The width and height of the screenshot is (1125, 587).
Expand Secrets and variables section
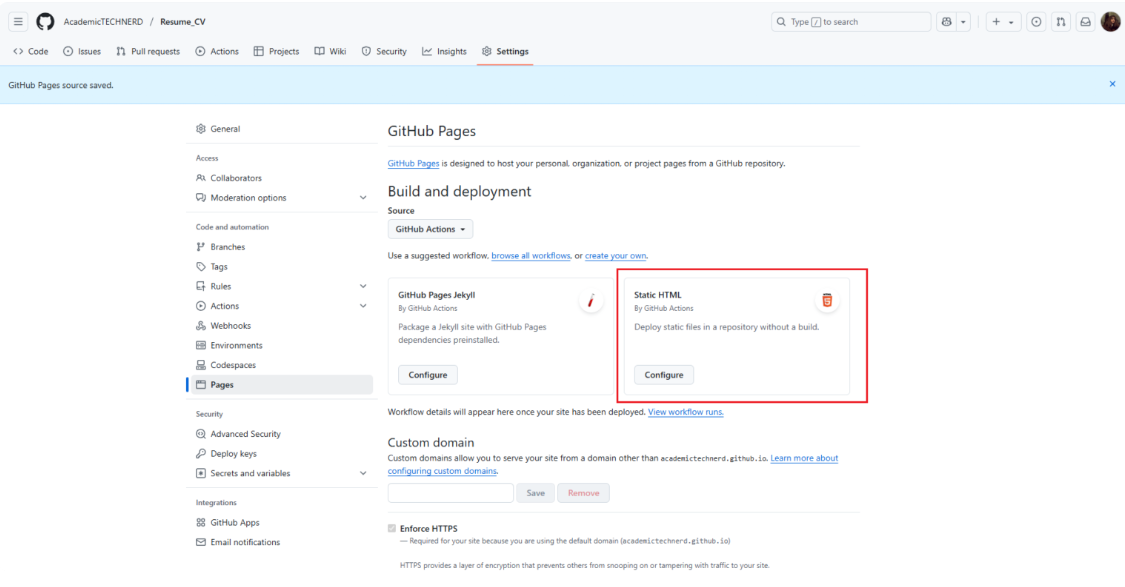363,474
